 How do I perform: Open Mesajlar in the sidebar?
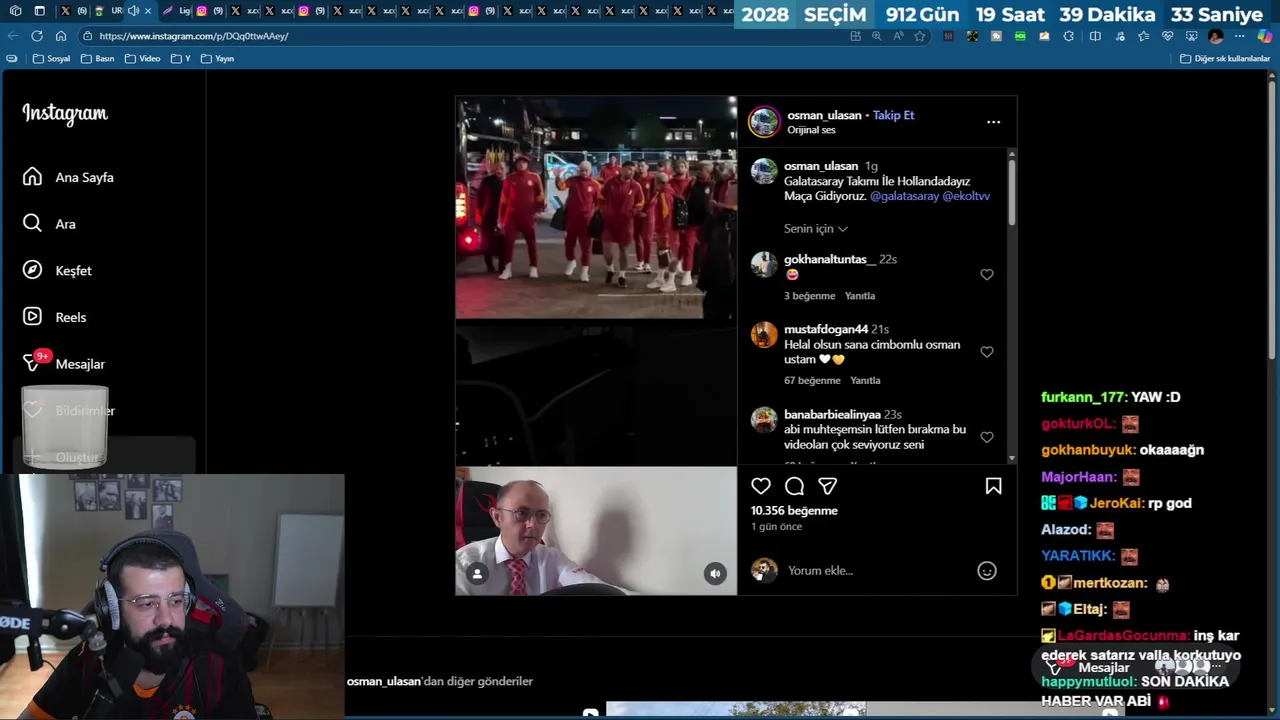tap(64, 364)
